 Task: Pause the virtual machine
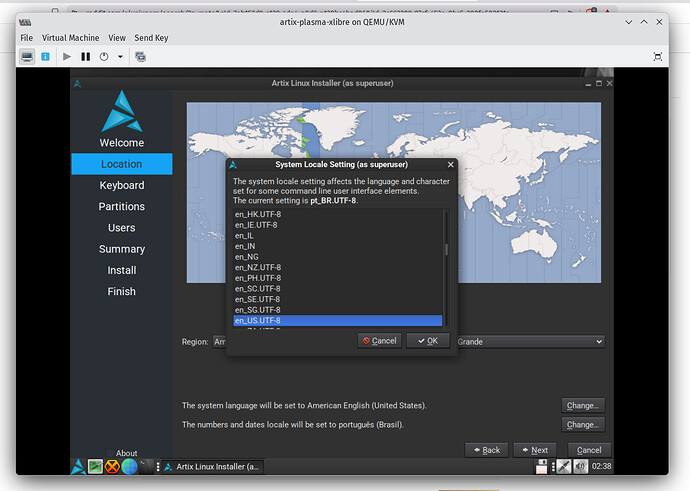pos(85,57)
